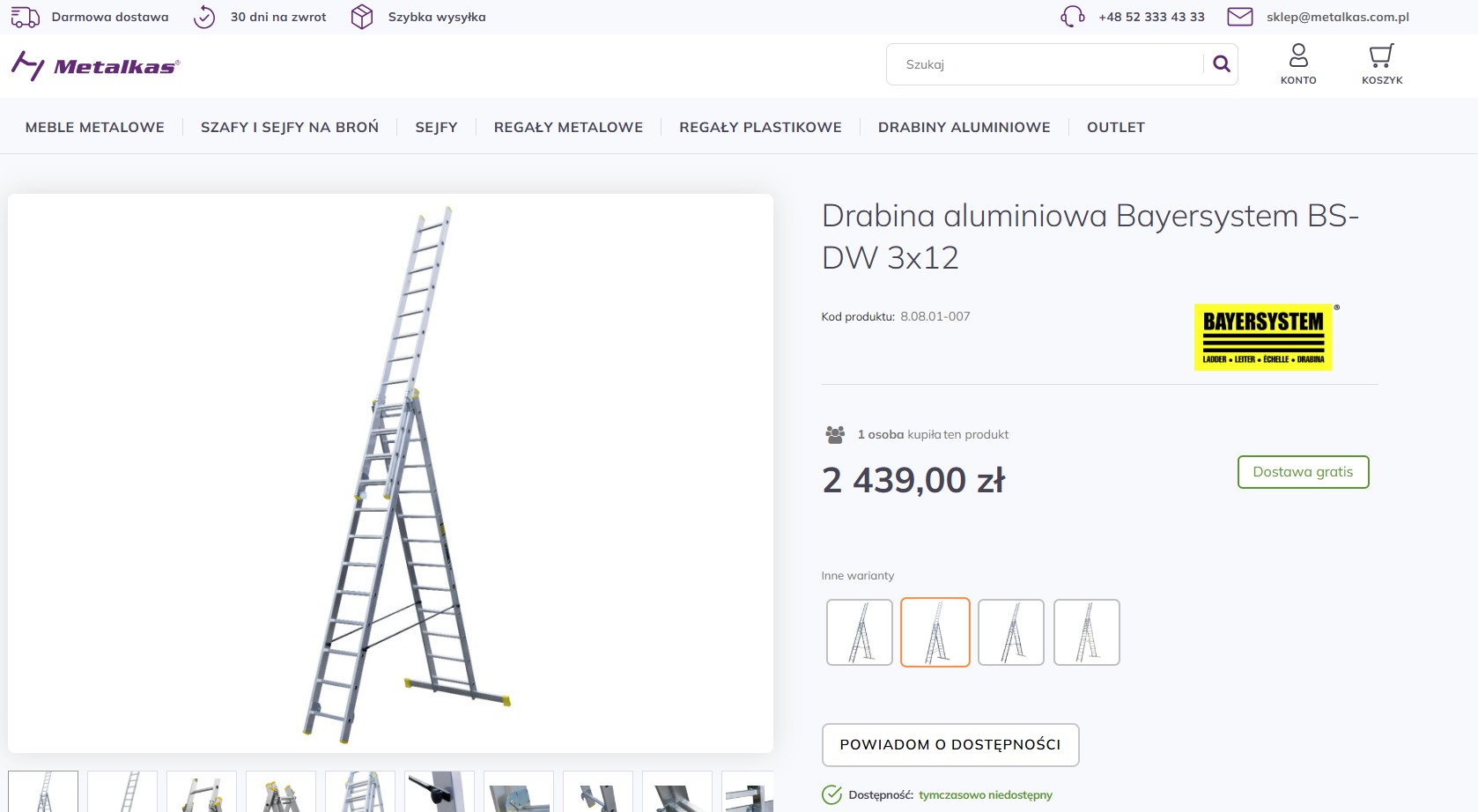Screen dimensions: 1478x812
Task: Select the orange-highlighted second variant thumbnail
Action: tap(935, 632)
